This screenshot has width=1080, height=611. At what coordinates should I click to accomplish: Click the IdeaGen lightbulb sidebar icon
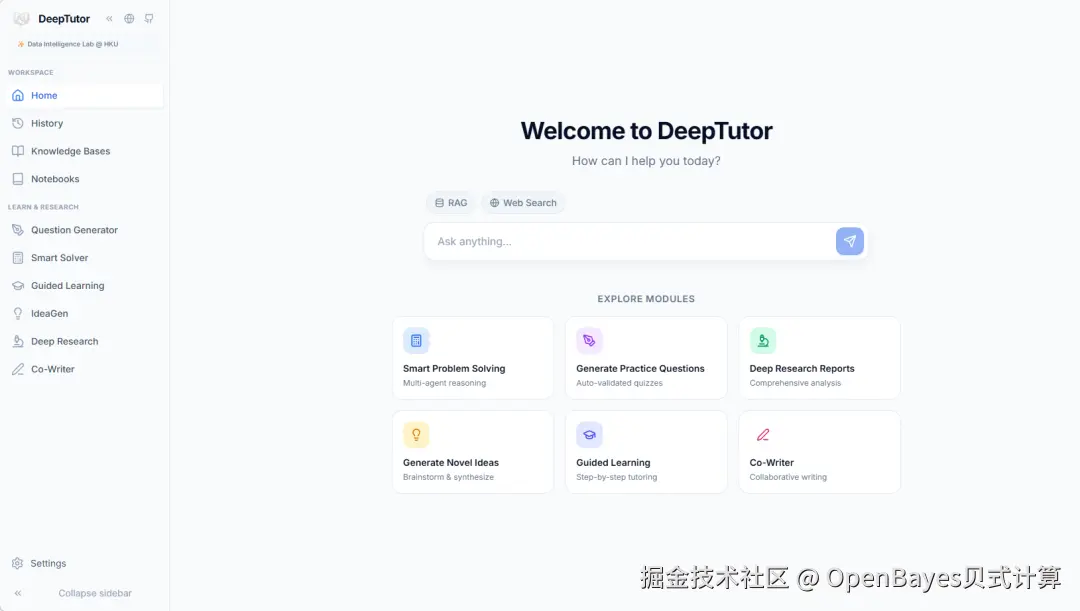18,313
